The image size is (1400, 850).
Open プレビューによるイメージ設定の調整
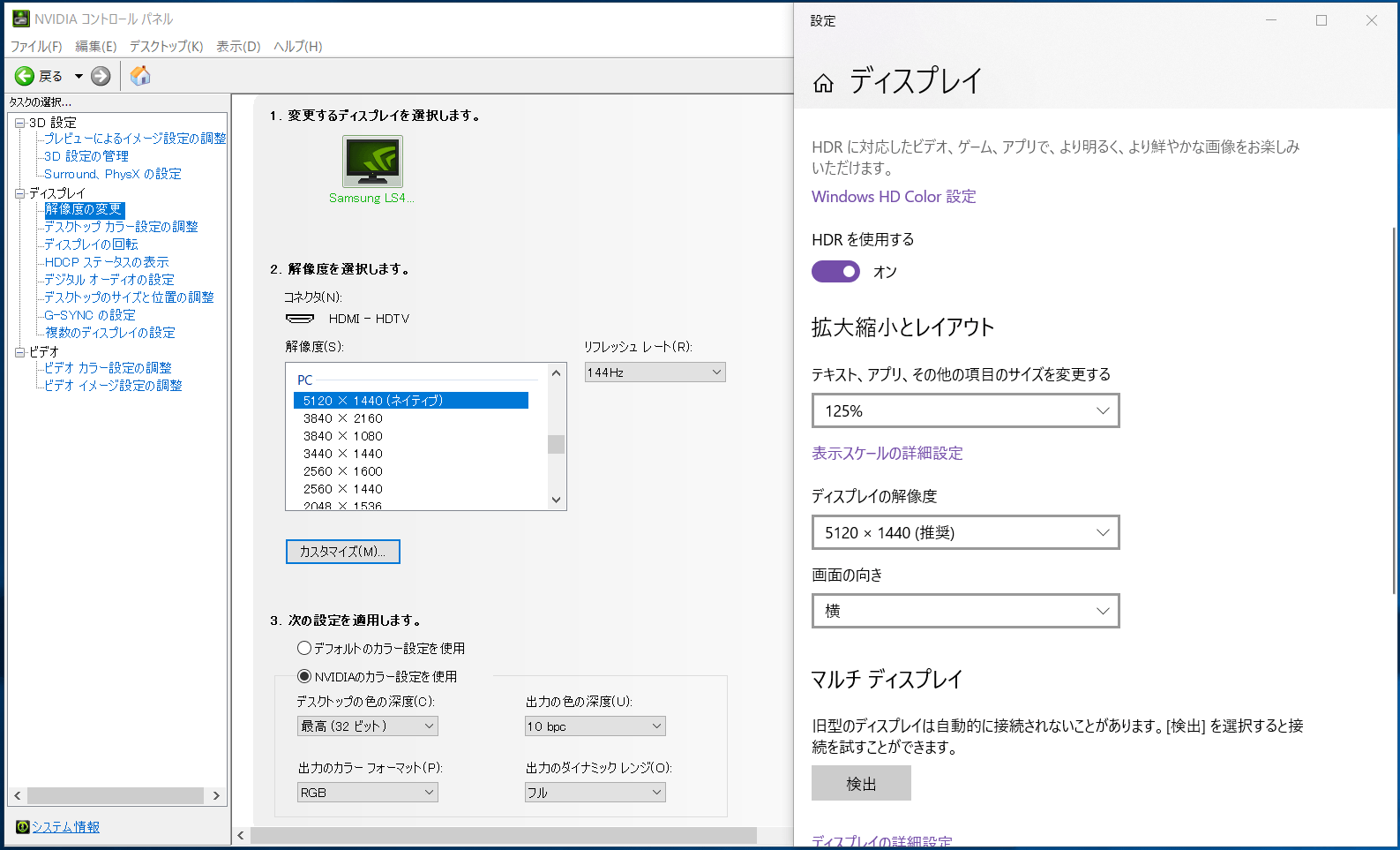(135, 139)
